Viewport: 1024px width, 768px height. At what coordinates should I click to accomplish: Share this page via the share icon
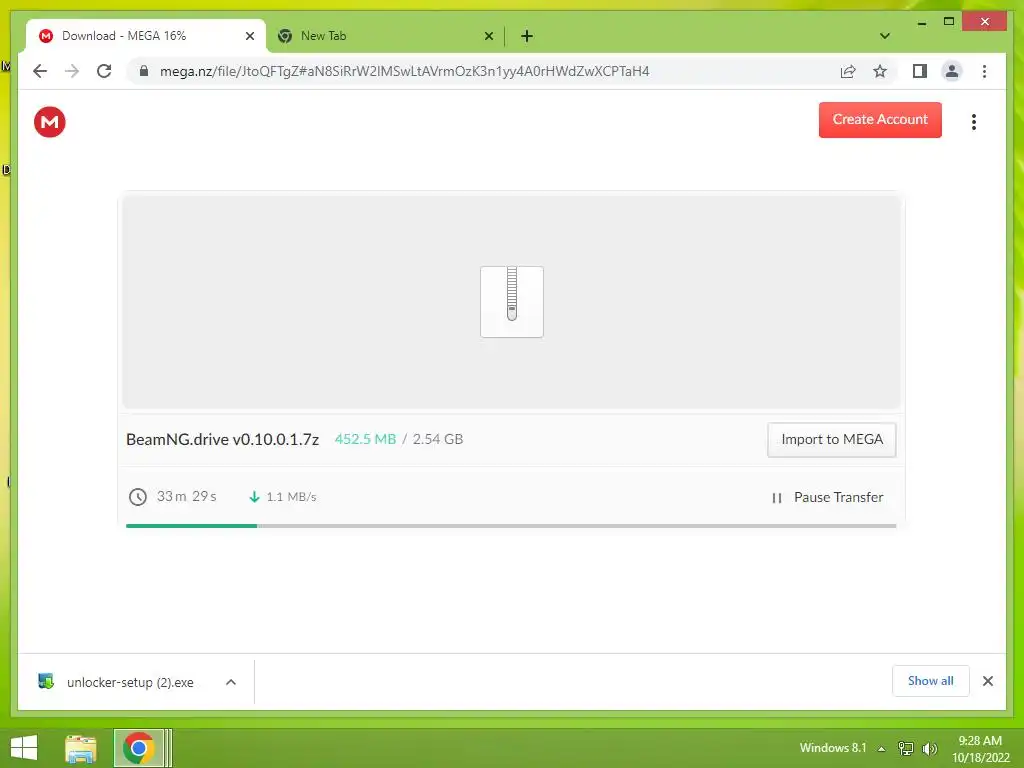pyautogui.click(x=848, y=71)
